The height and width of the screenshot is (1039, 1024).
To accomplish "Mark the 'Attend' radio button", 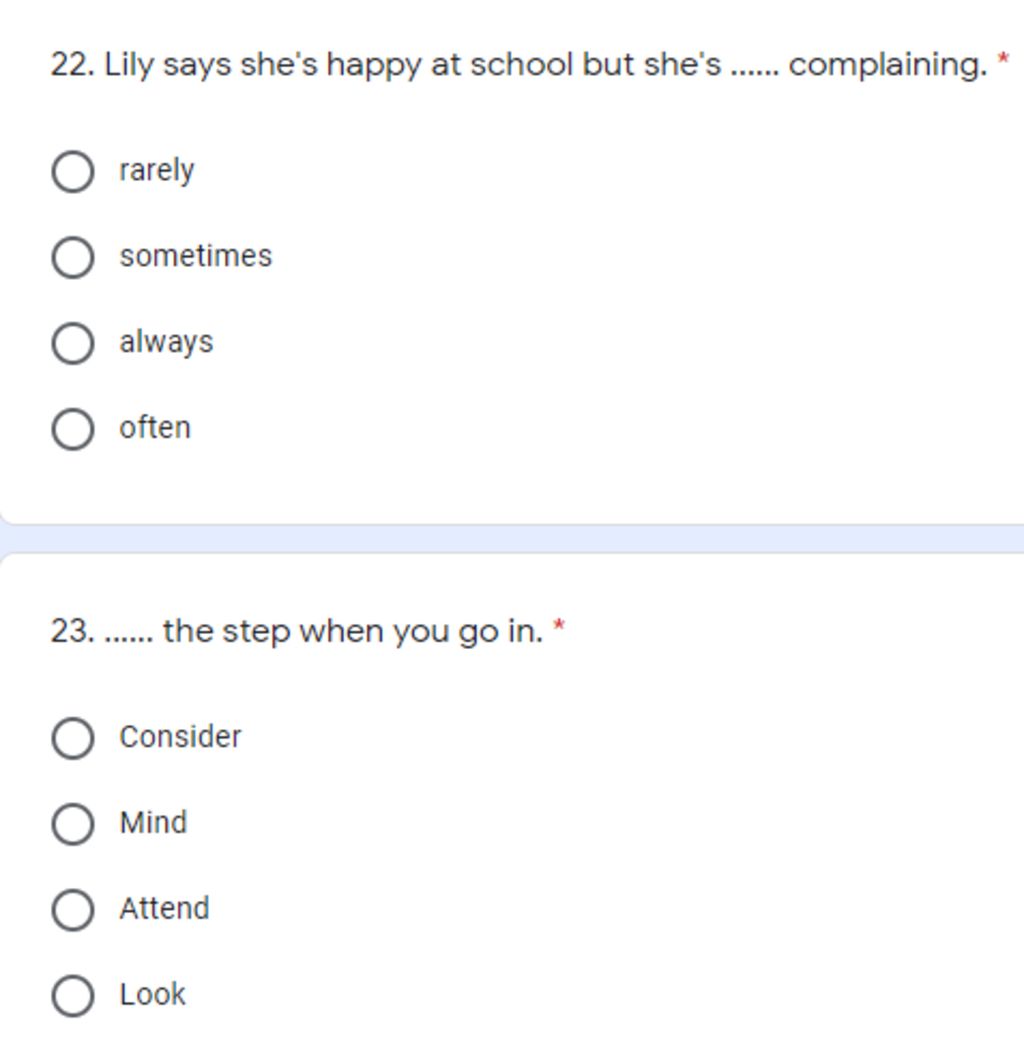I will tap(72, 910).
